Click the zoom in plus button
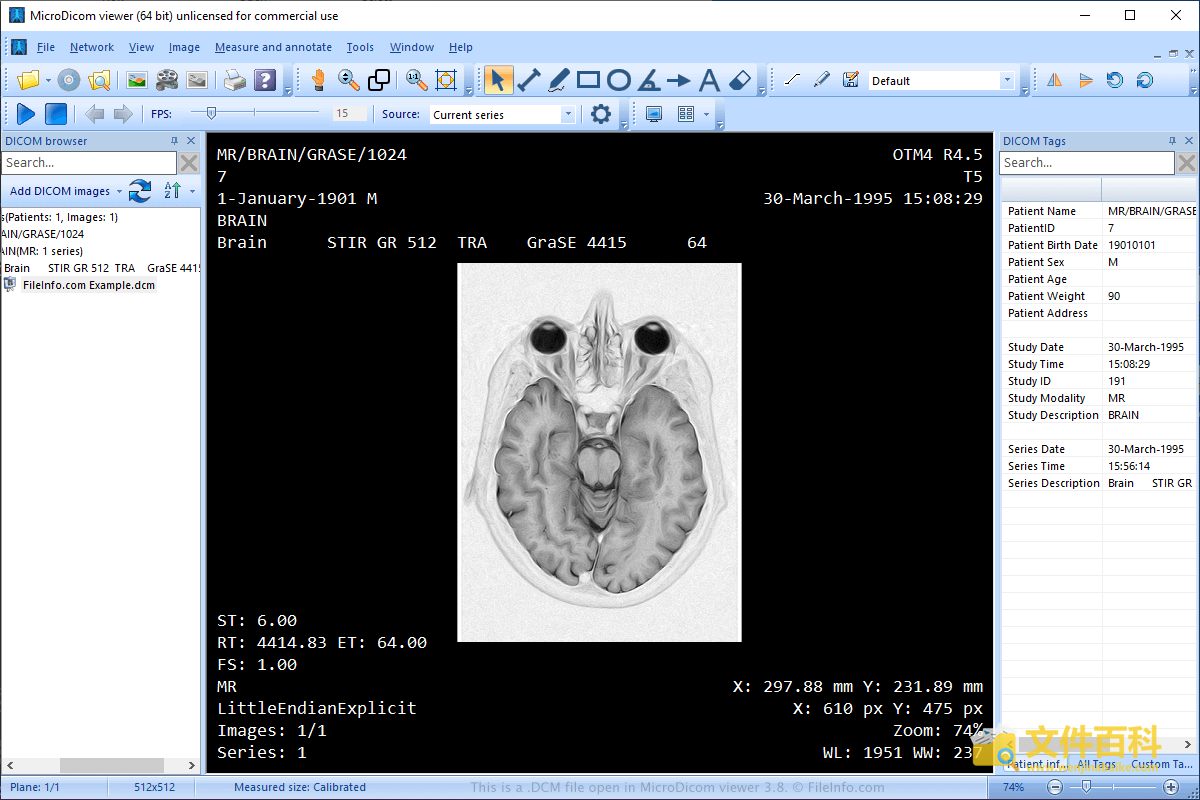The width and height of the screenshot is (1200, 800). pyautogui.click(x=1171, y=787)
